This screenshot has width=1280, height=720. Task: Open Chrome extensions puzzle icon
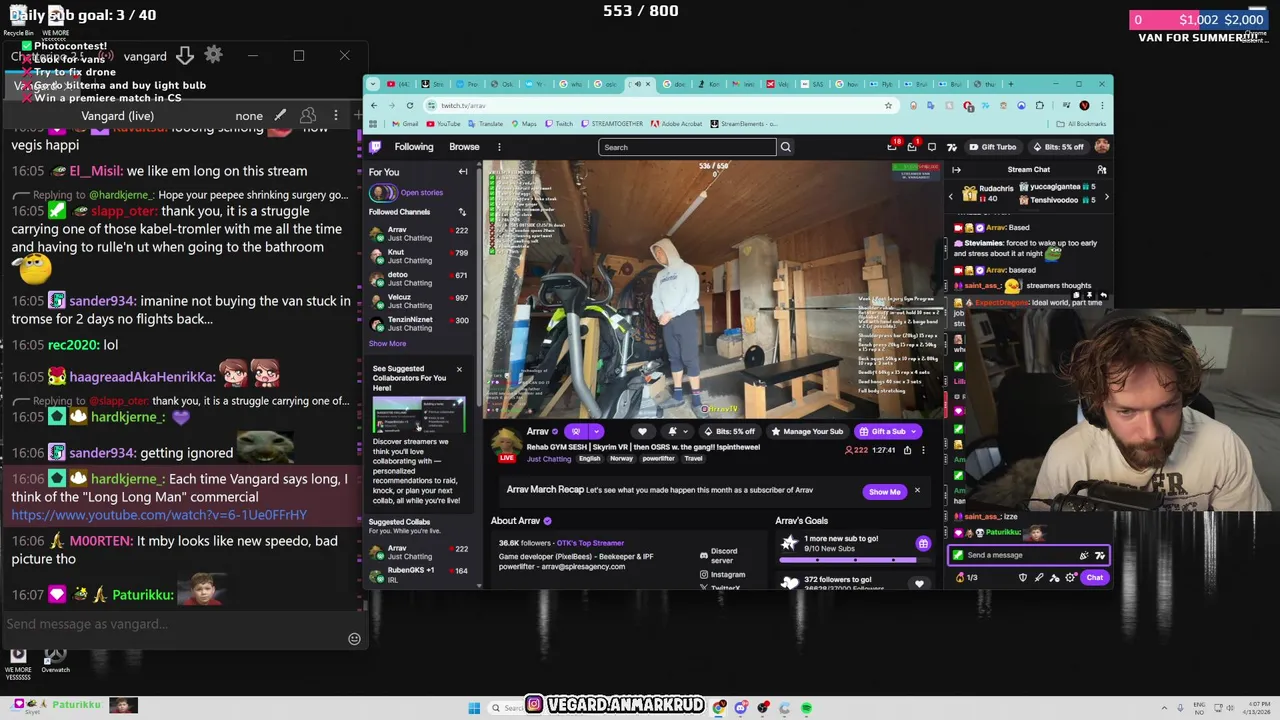[x=1040, y=105]
